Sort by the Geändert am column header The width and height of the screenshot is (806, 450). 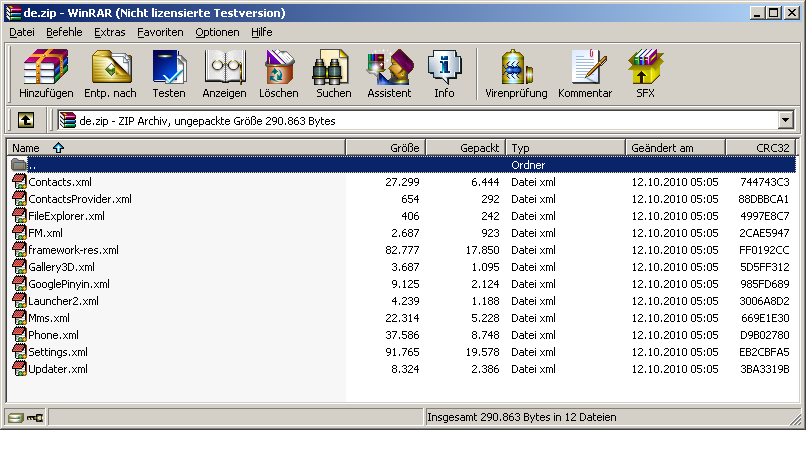(x=675, y=148)
